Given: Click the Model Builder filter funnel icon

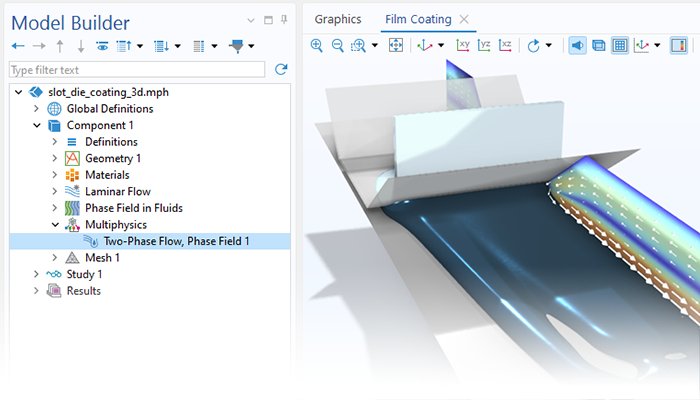Looking at the screenshot, I should click(237, 46).
